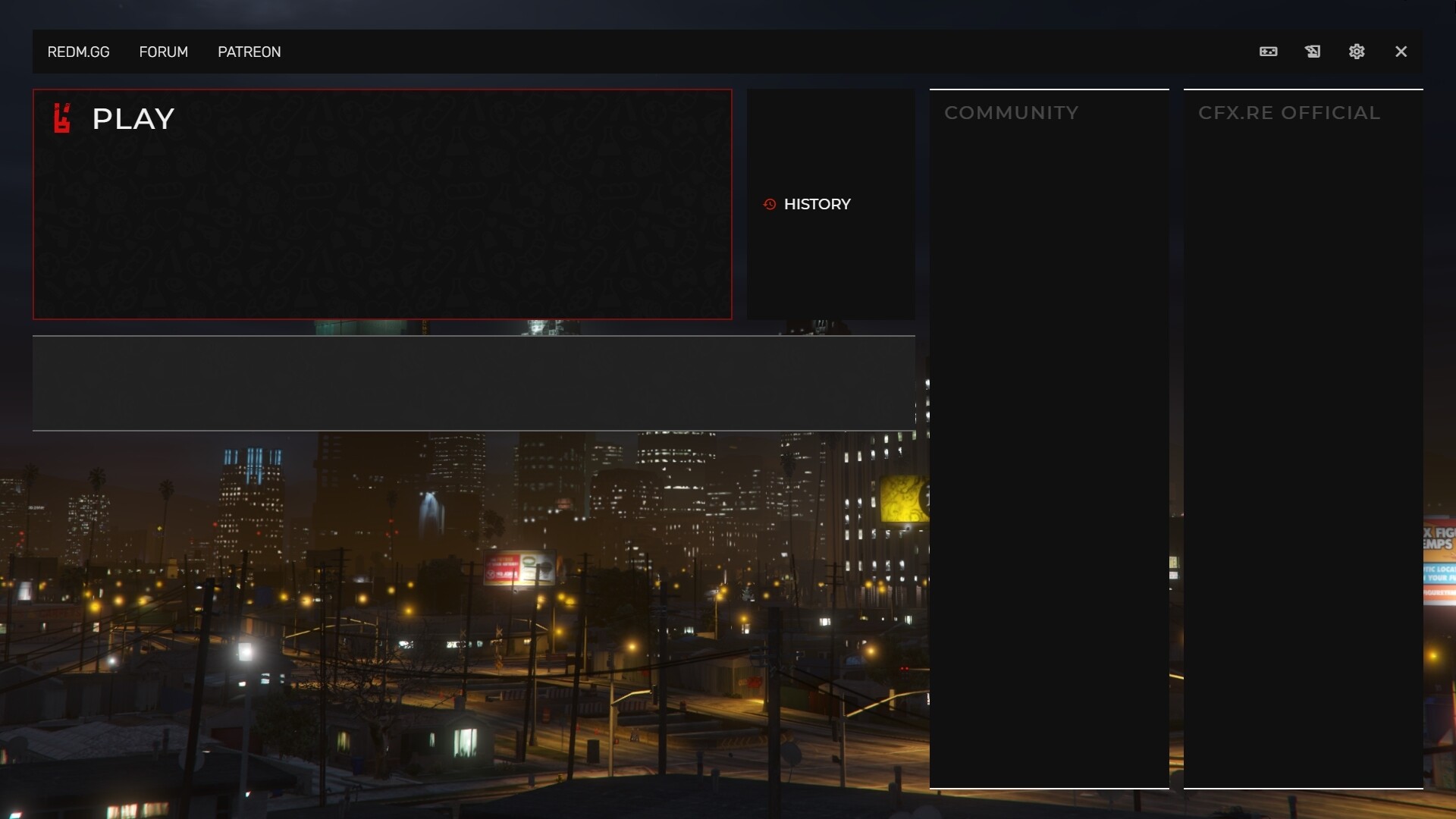Click the red history clock icon
Viewport: 1456px width, 819px height.
[769, 204]
